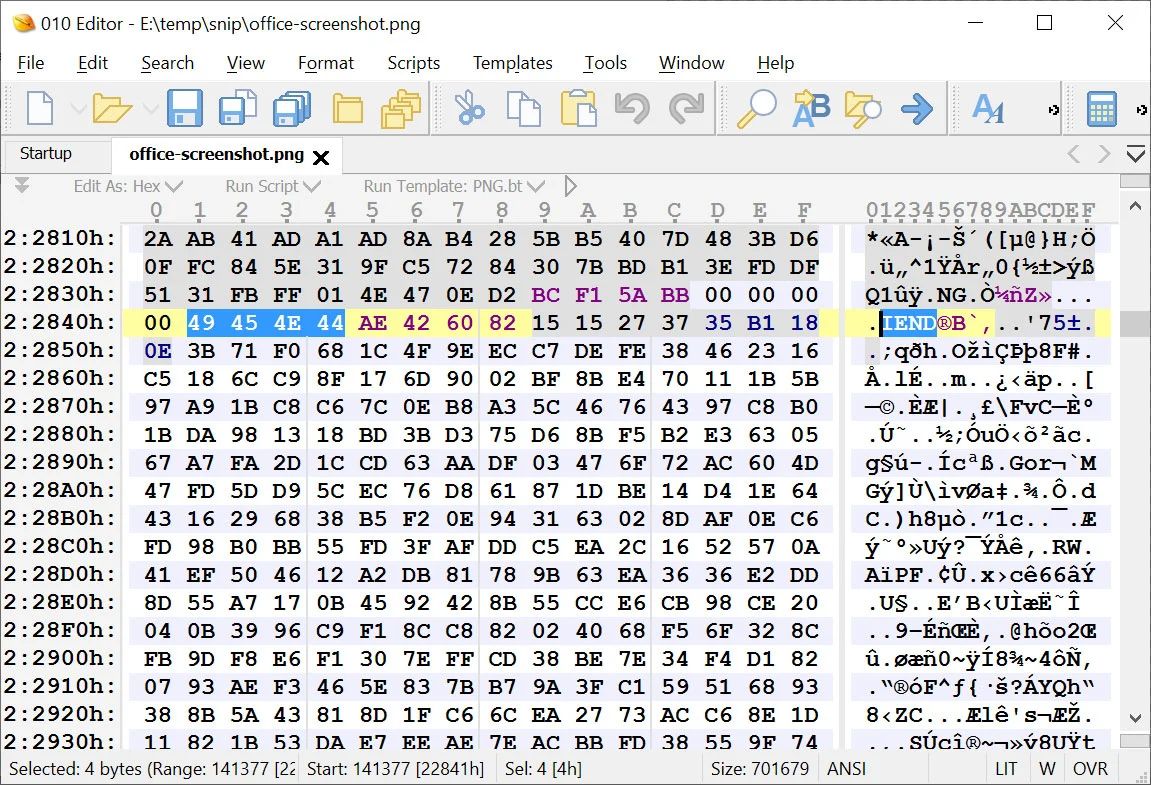Open Find with the magnifying glass icon

757,108
